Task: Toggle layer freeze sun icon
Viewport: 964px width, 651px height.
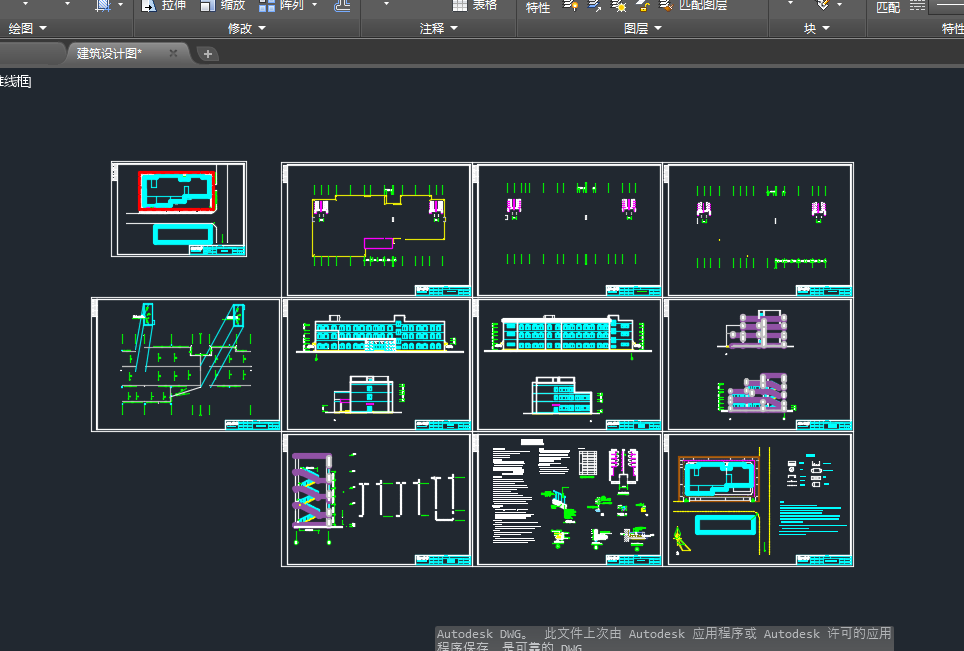Action: [619, 6]
